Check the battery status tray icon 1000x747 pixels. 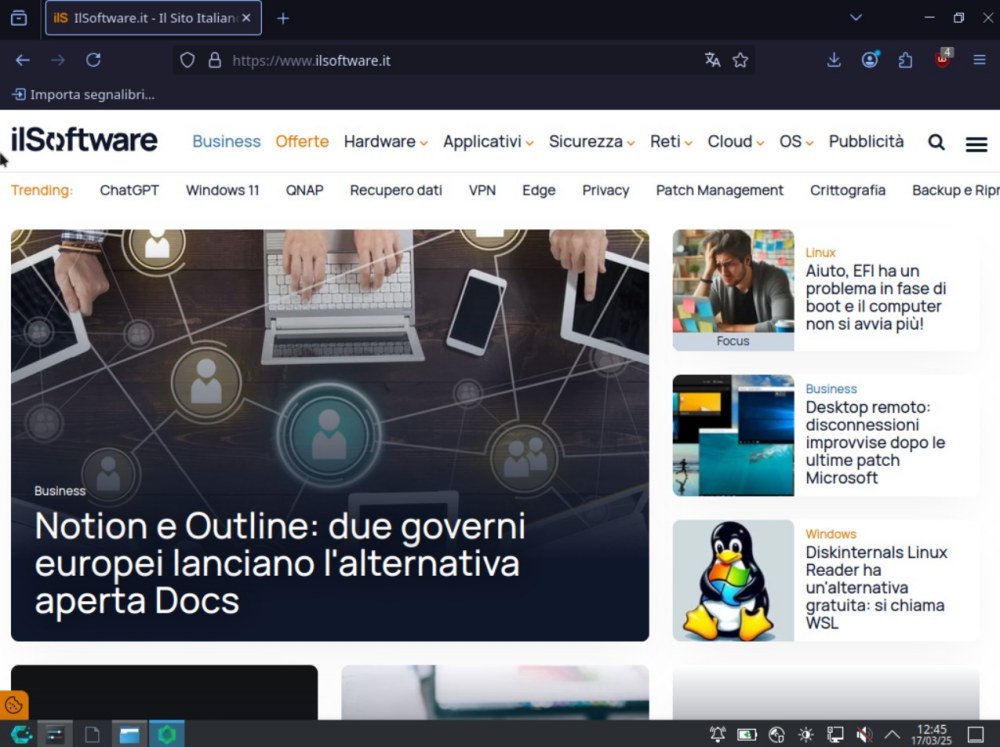point(747,735)
